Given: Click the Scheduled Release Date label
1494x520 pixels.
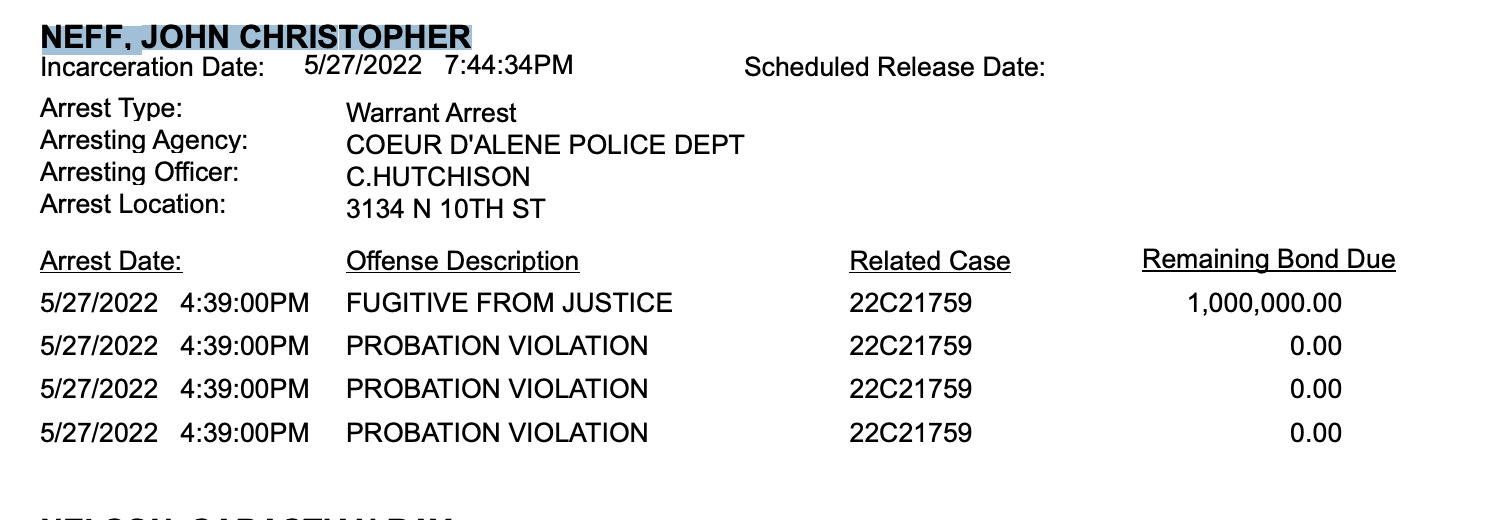Looking at the screenshot, I should point(895,68).
